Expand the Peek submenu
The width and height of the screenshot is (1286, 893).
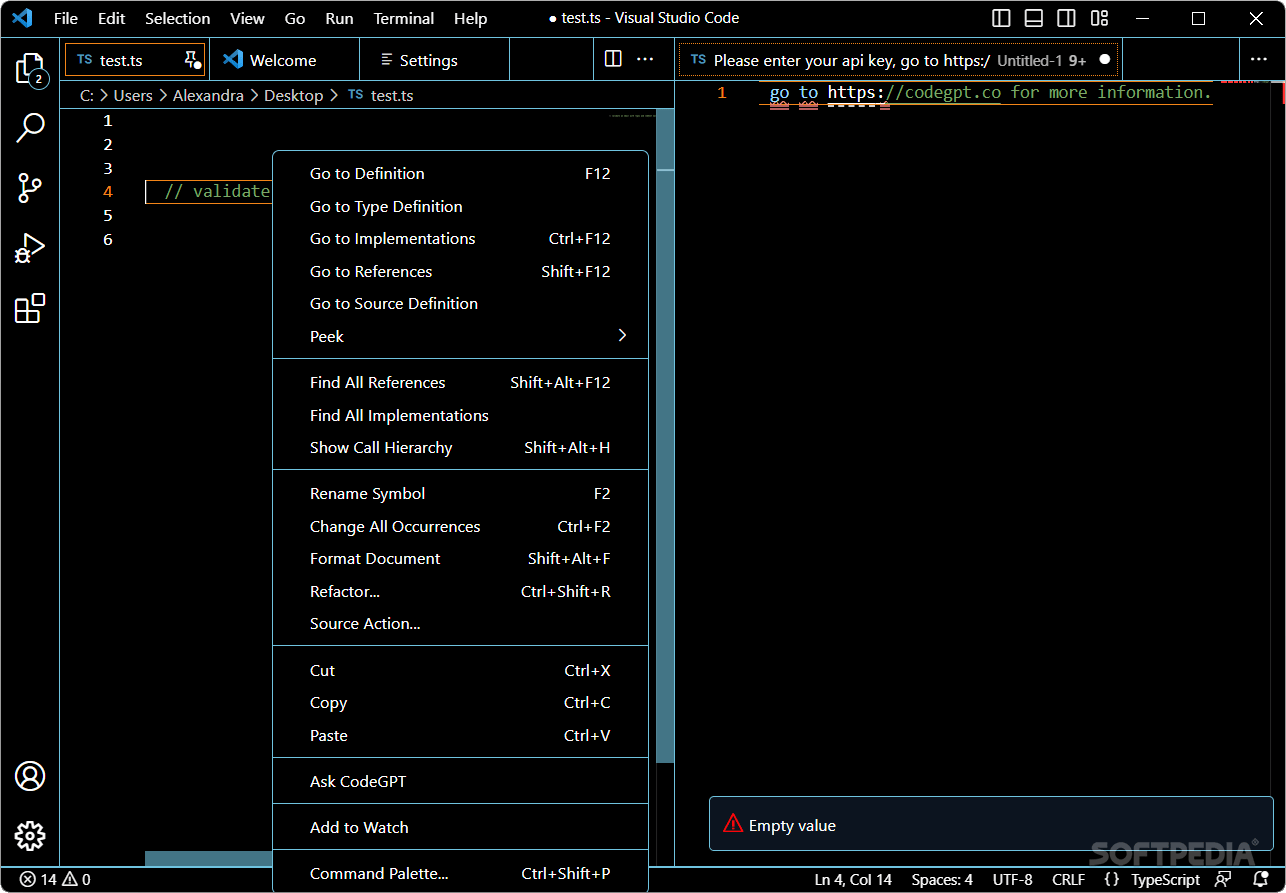click(460, 336)
